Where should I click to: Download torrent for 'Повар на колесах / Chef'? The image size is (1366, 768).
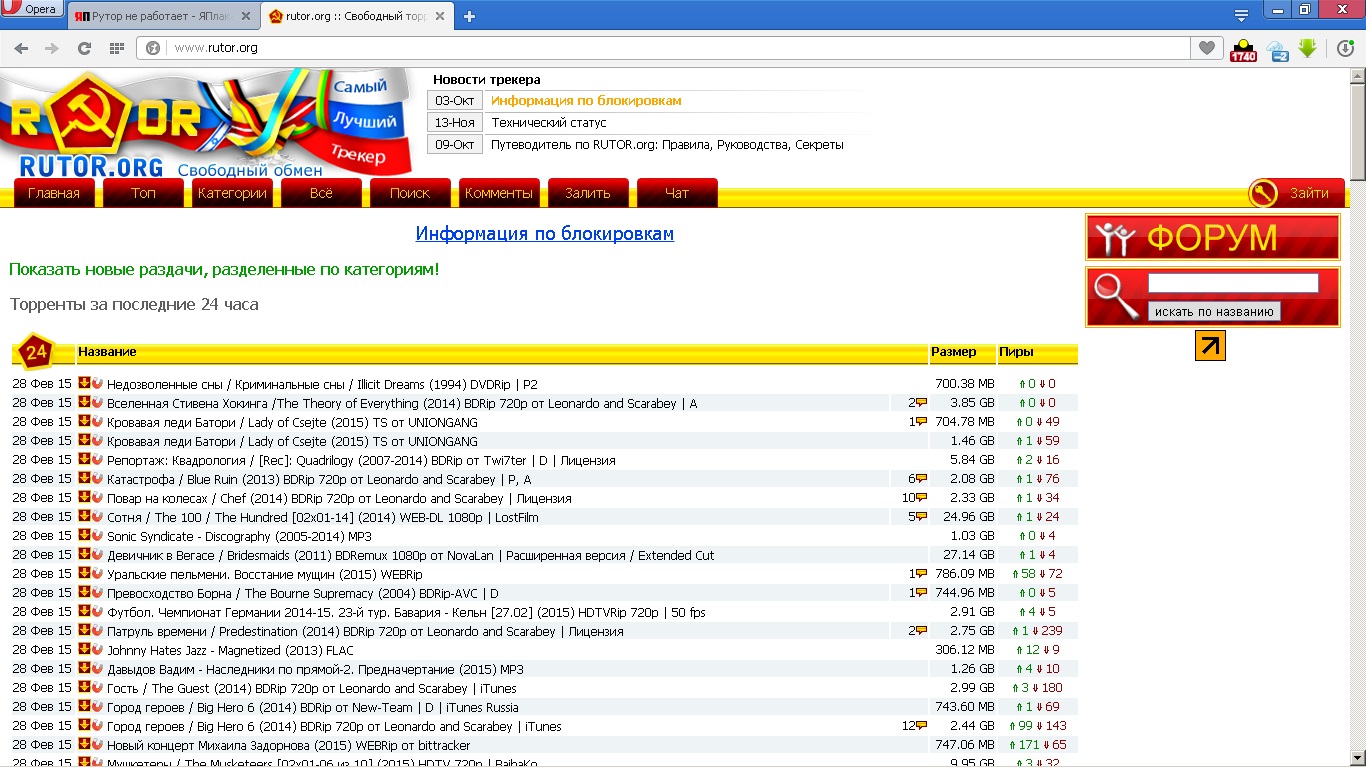85,497
